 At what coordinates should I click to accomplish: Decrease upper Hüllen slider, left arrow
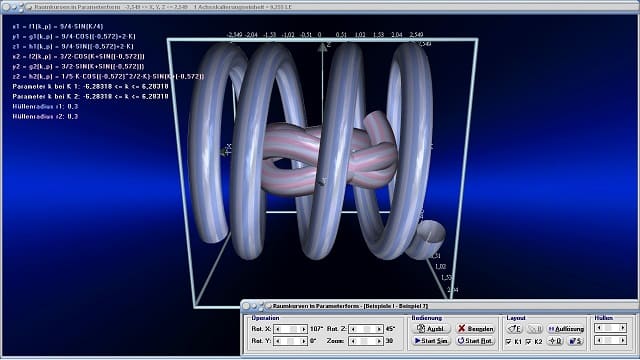pos(599,328)
